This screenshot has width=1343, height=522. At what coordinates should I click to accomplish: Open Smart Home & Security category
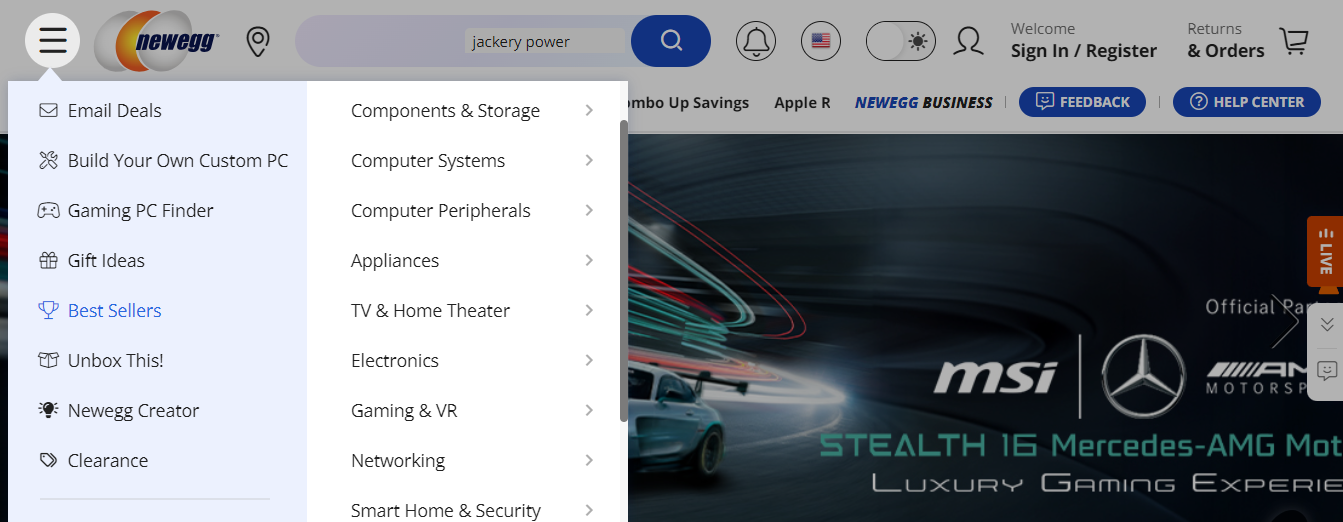point(446,509)
